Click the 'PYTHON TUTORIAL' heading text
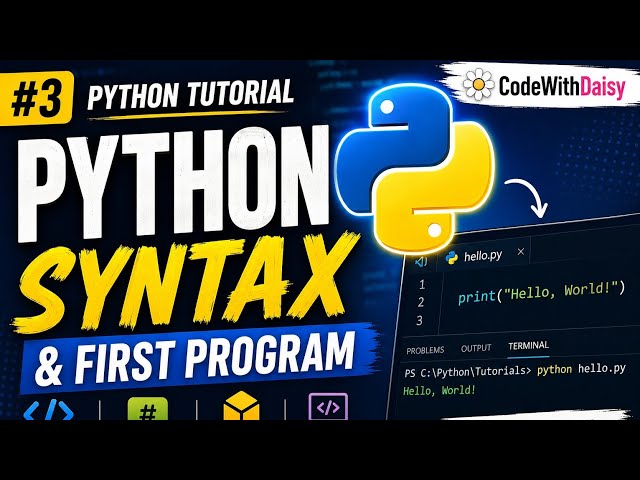The image size is (640, 480). click(x=191, y=95)
